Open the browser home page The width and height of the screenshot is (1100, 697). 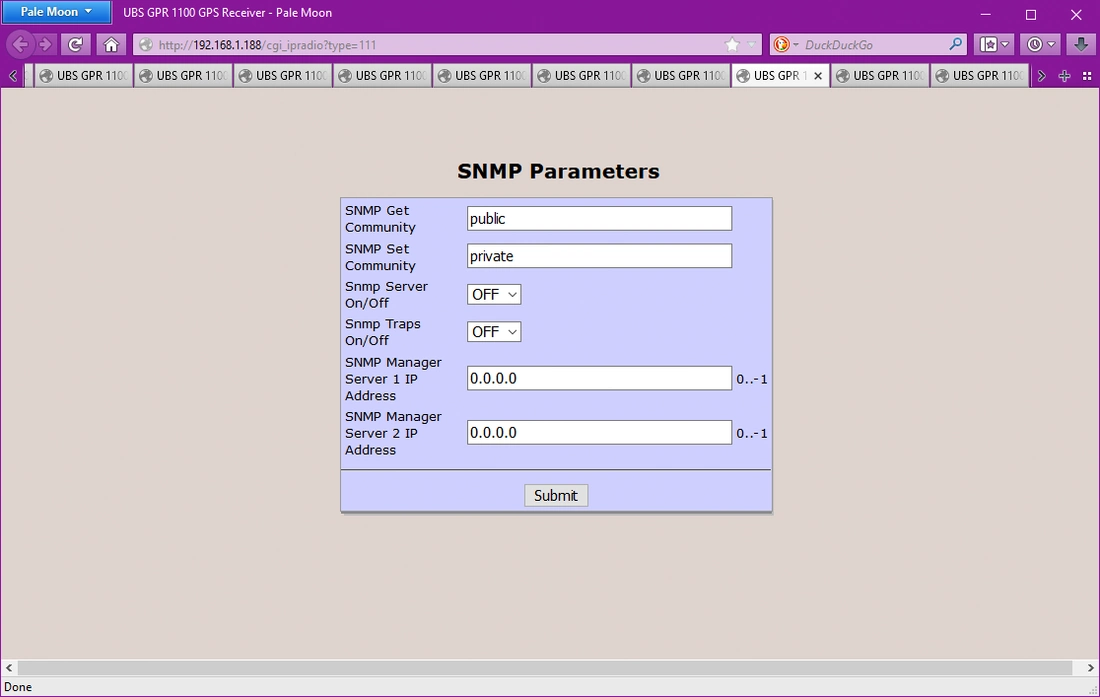[111, 45]
